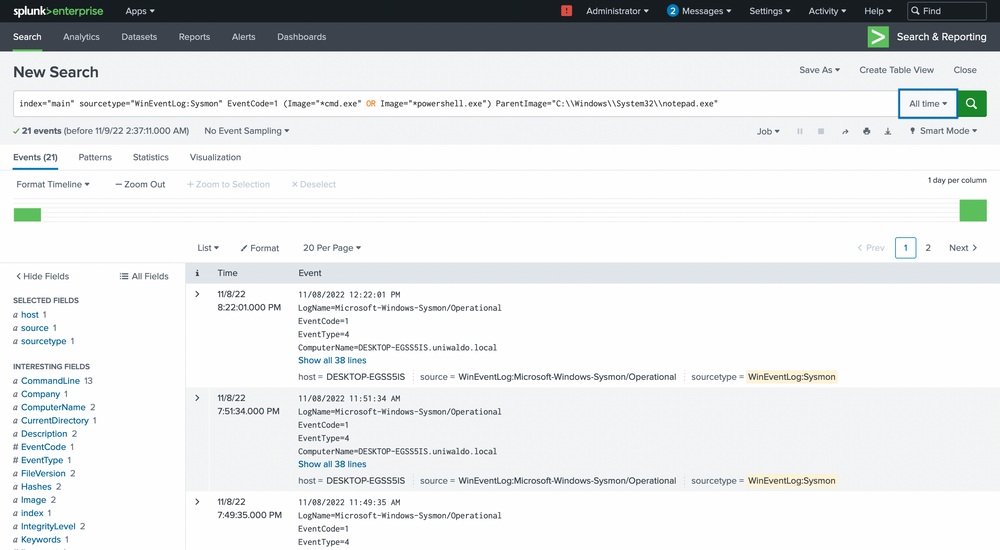The image size is (1000, 550).
Task: Click the info column header icon
Action: 197,273
